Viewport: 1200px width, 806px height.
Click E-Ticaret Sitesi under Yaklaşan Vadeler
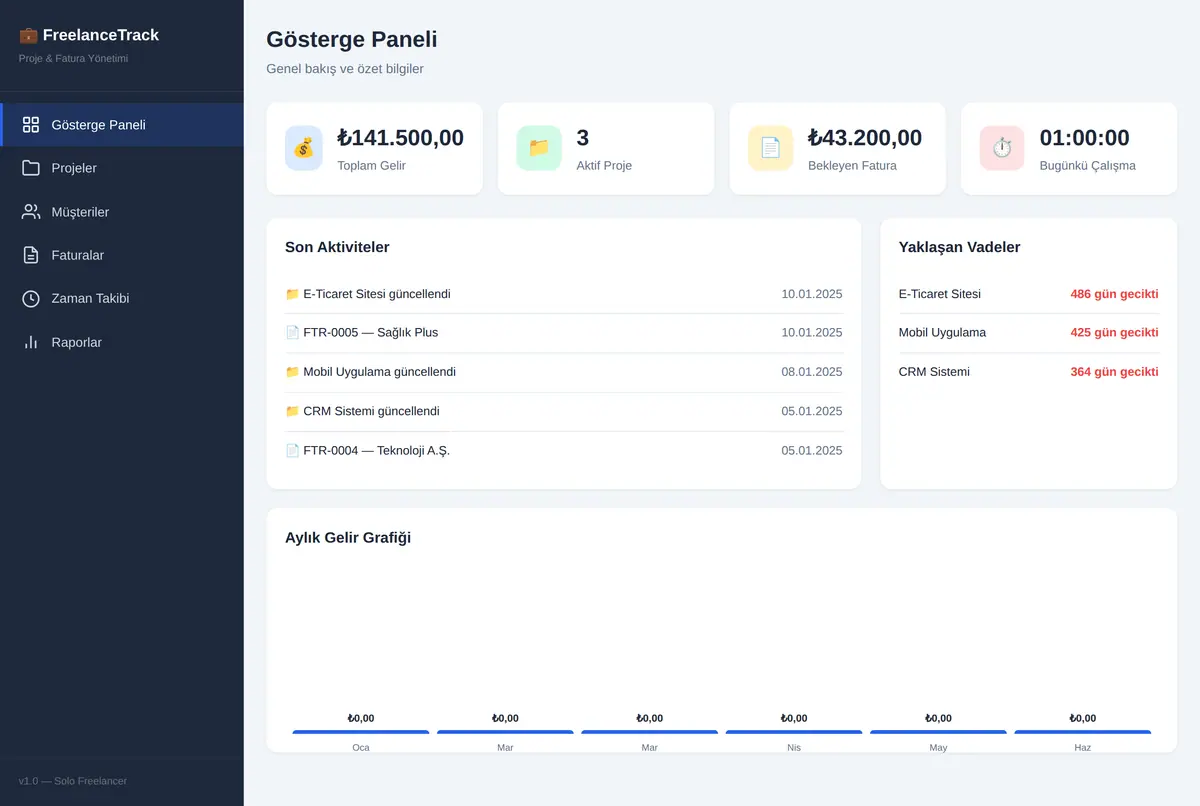point(940,294)
